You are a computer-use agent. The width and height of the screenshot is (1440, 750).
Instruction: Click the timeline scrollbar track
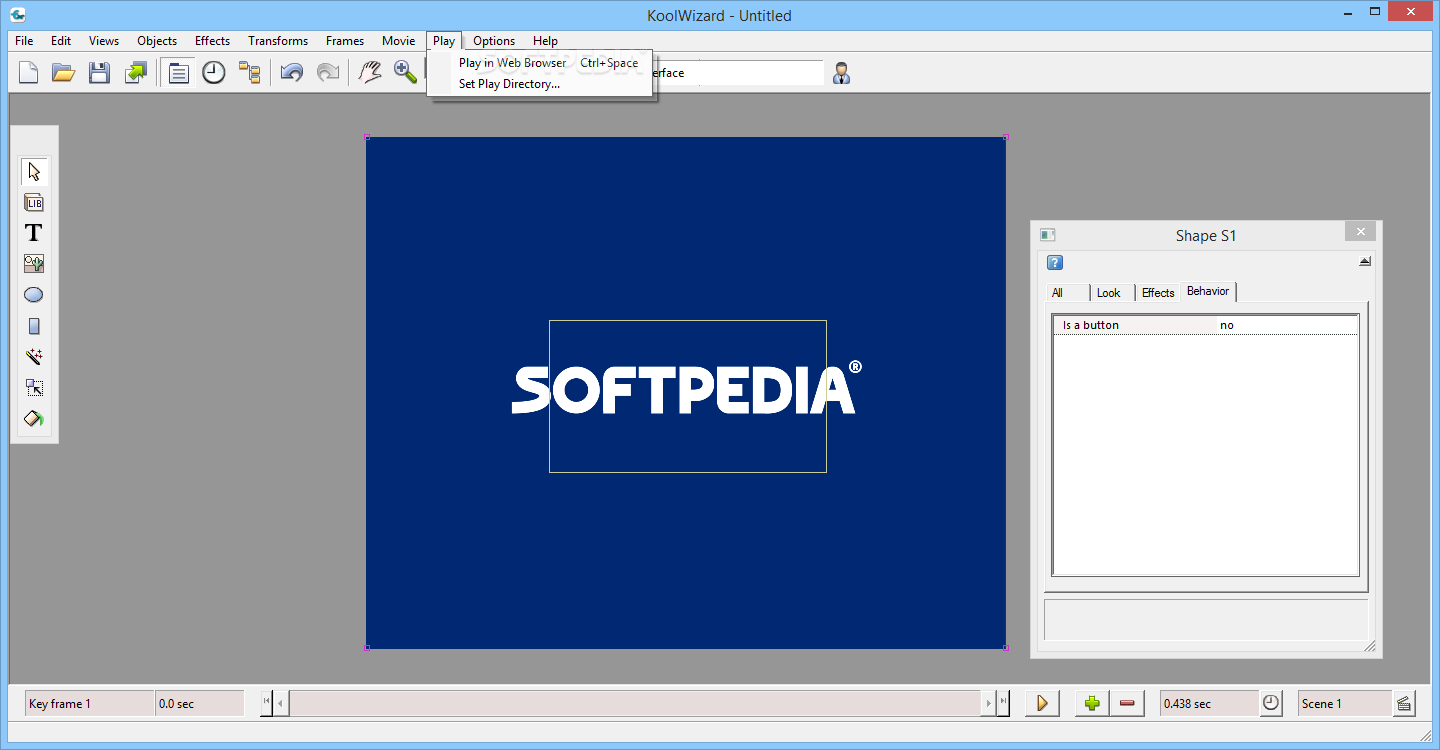click(635, 703)
